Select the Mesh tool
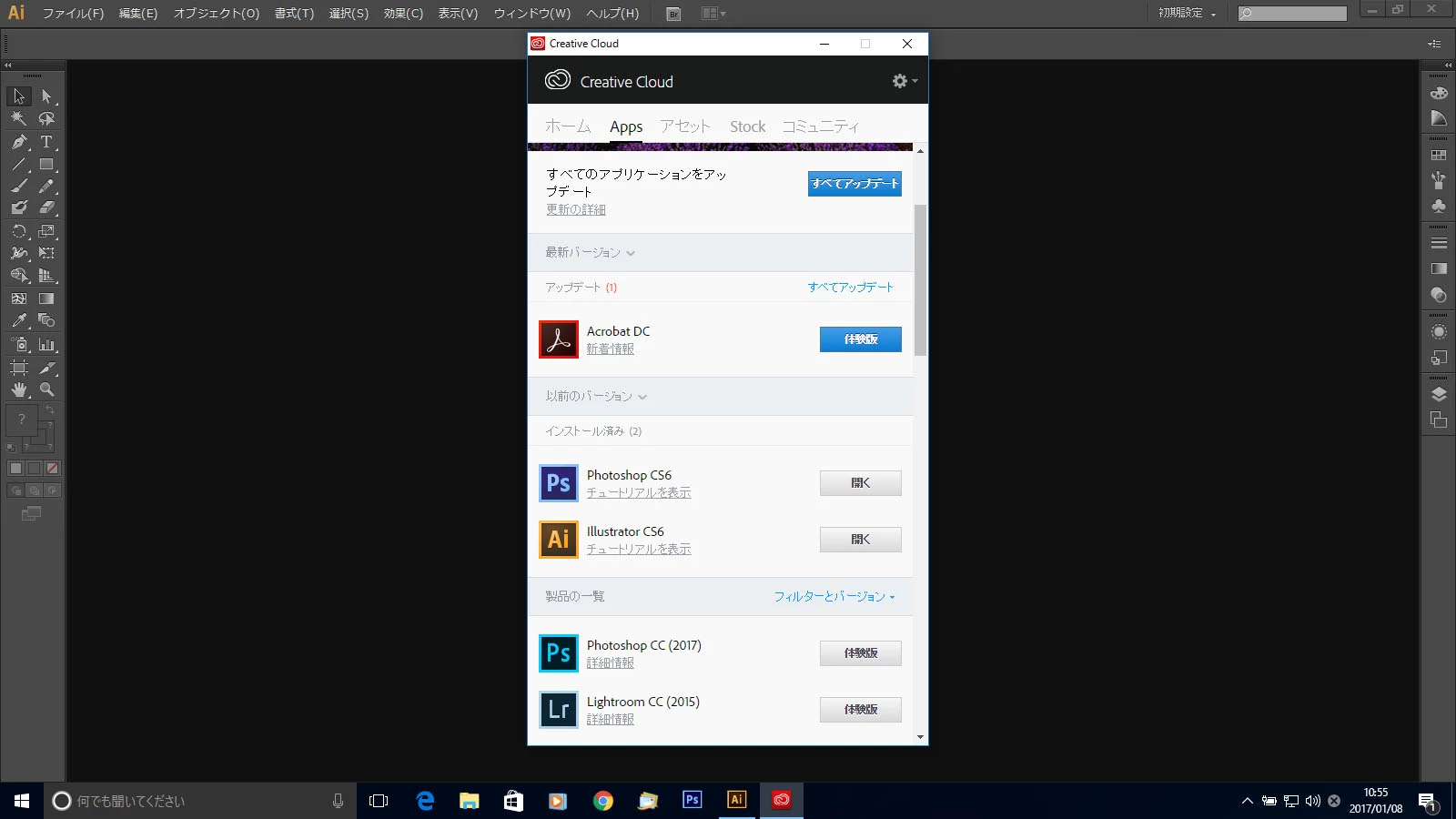This screenshot has width=1456, height=819. coord(19,298)
